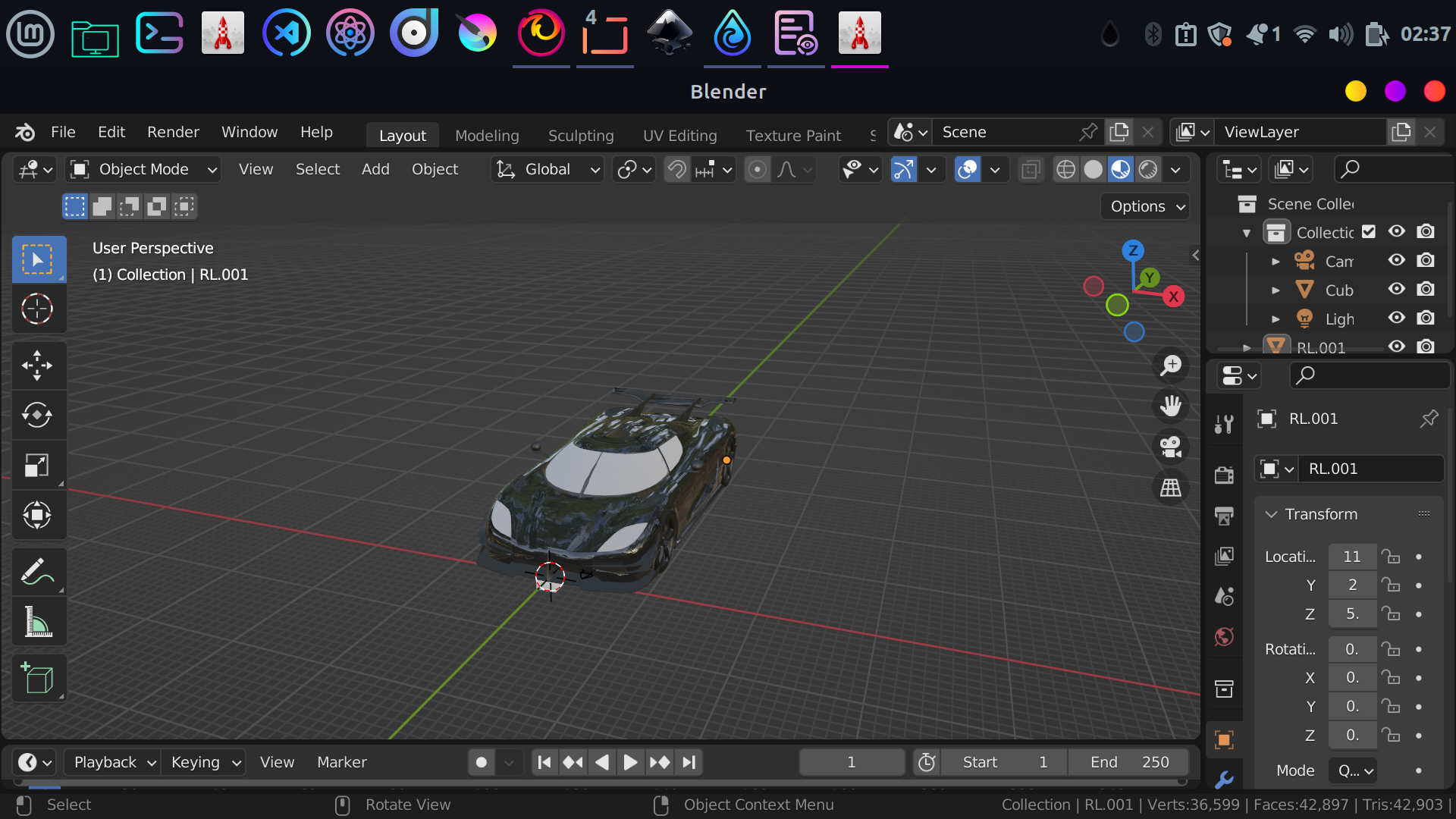Switch to solid shading
Screen dimensions: 1456x819
1093,169
